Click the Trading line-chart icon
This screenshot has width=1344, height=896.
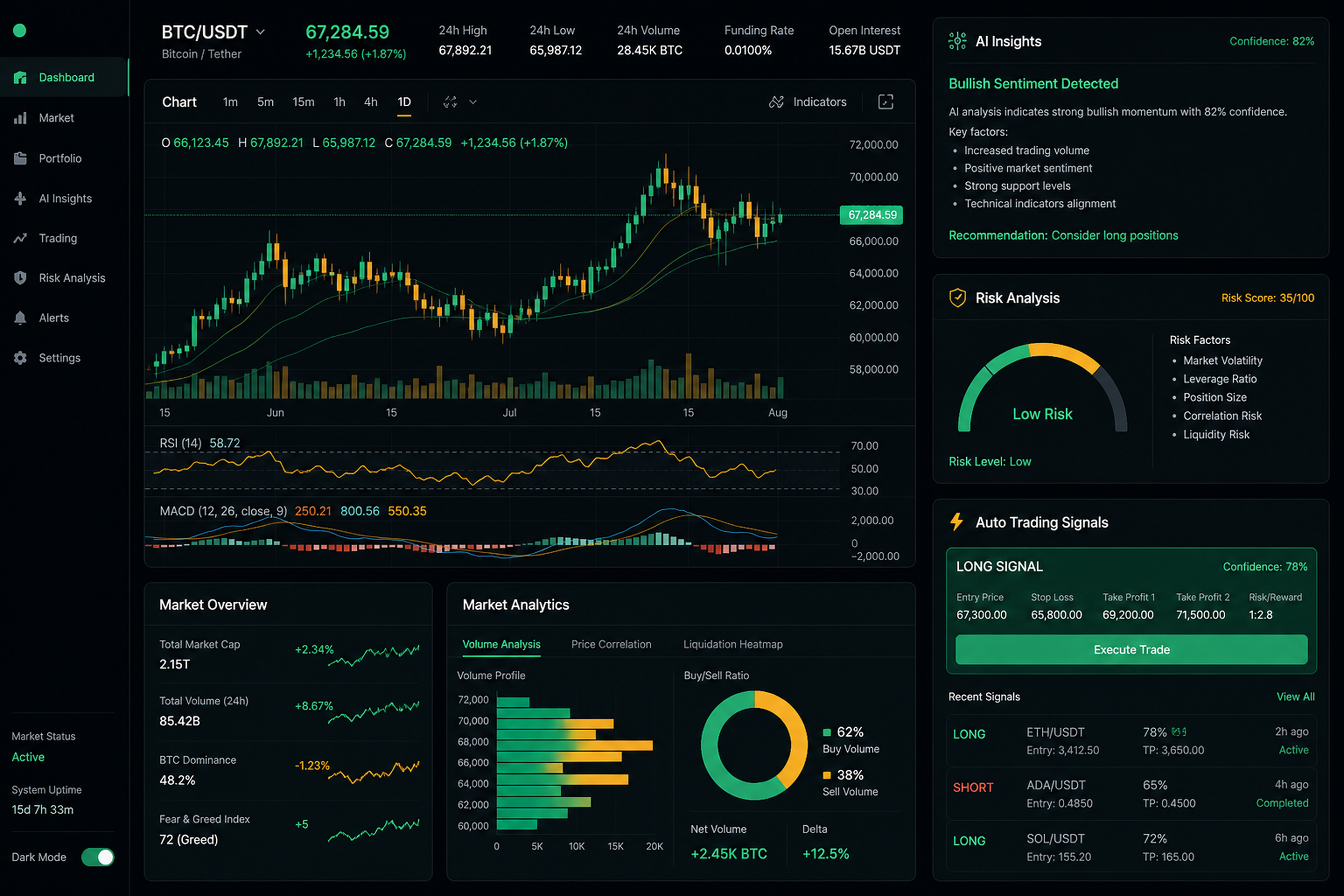tap(20, 238)
